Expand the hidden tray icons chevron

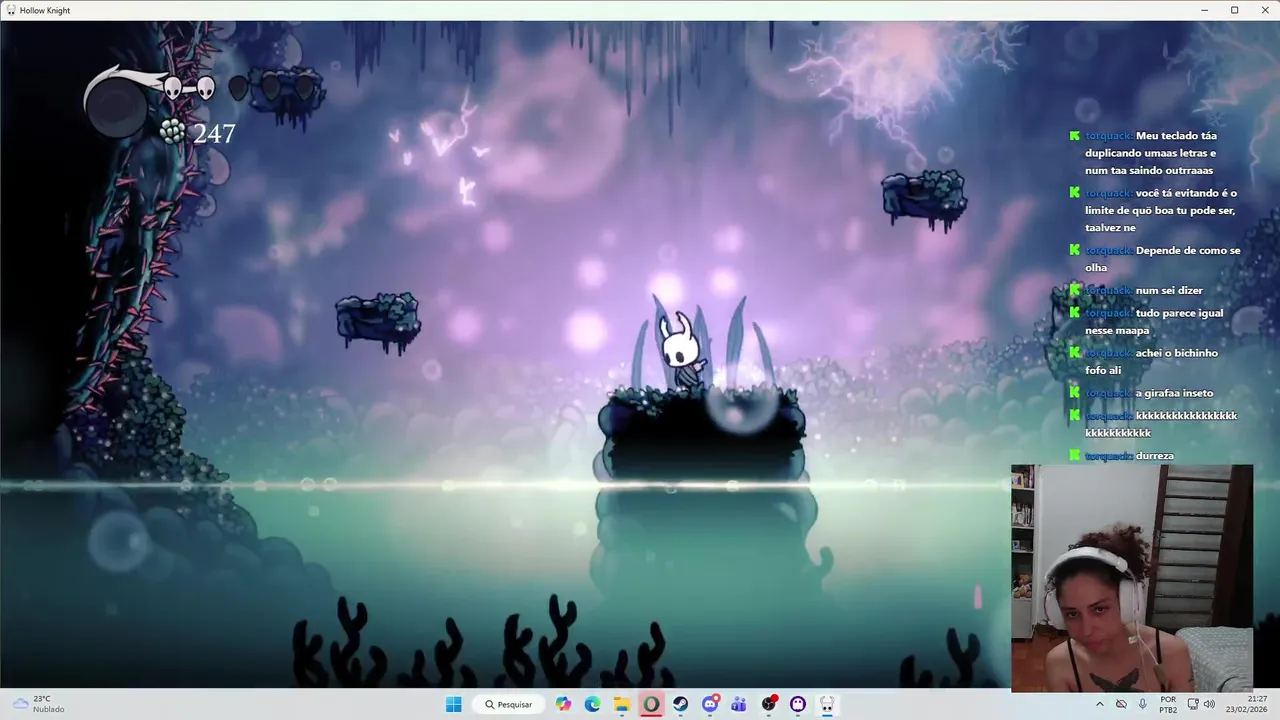(x=1100, y=704)
